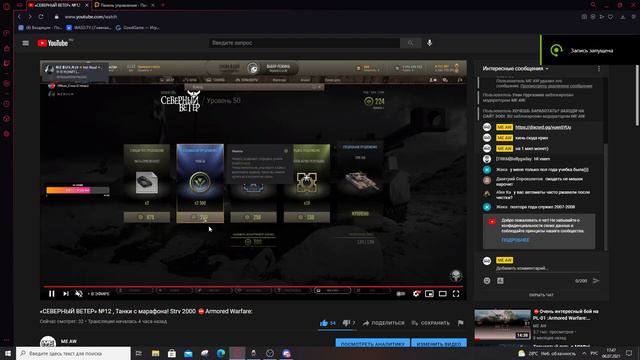Enable theater mode in the player
Screen dimensions: 640x360
click(442, 293)
